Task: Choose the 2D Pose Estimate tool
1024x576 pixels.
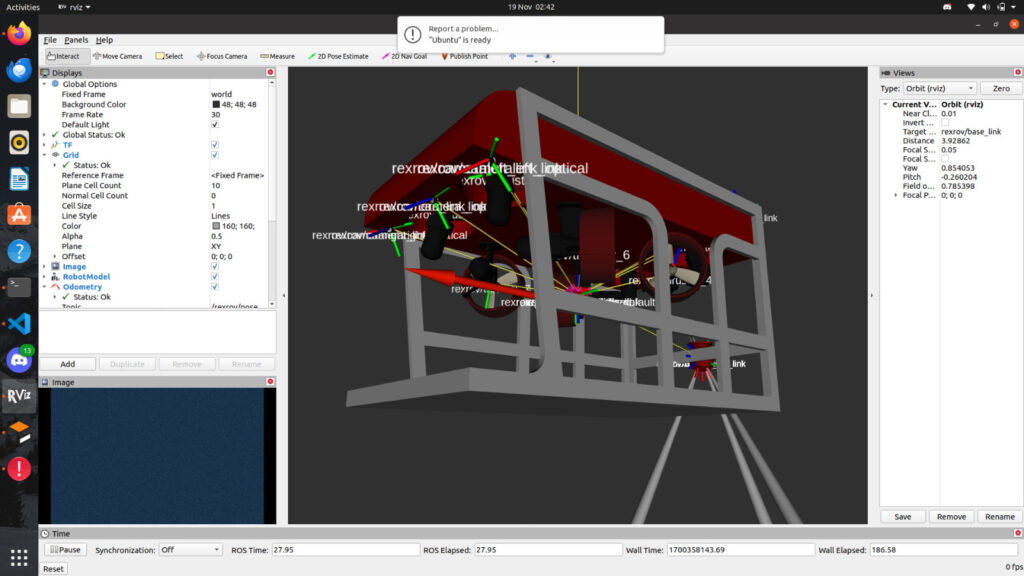Action: 338,56
